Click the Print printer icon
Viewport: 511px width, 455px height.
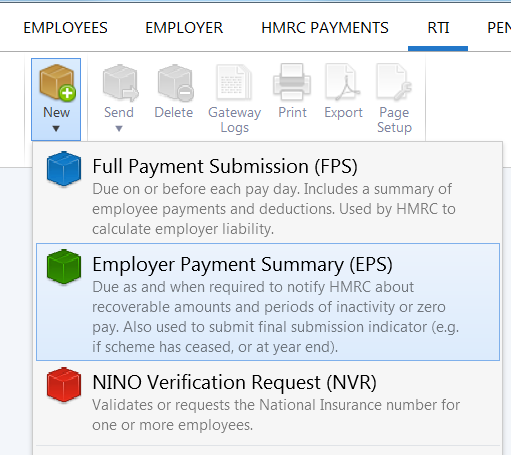pyautogui.click(x=292, y=82)
